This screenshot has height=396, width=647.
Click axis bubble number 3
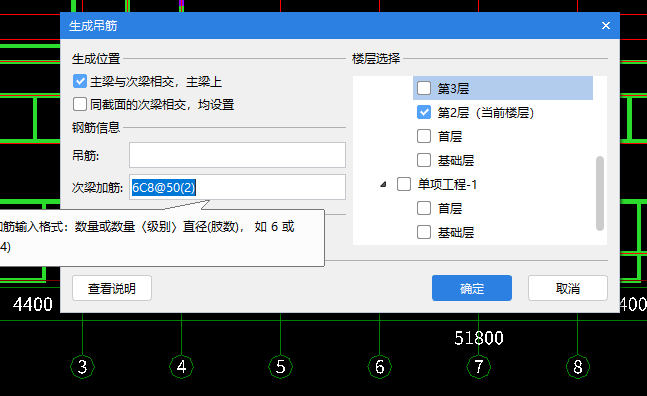tap(83, 367)
